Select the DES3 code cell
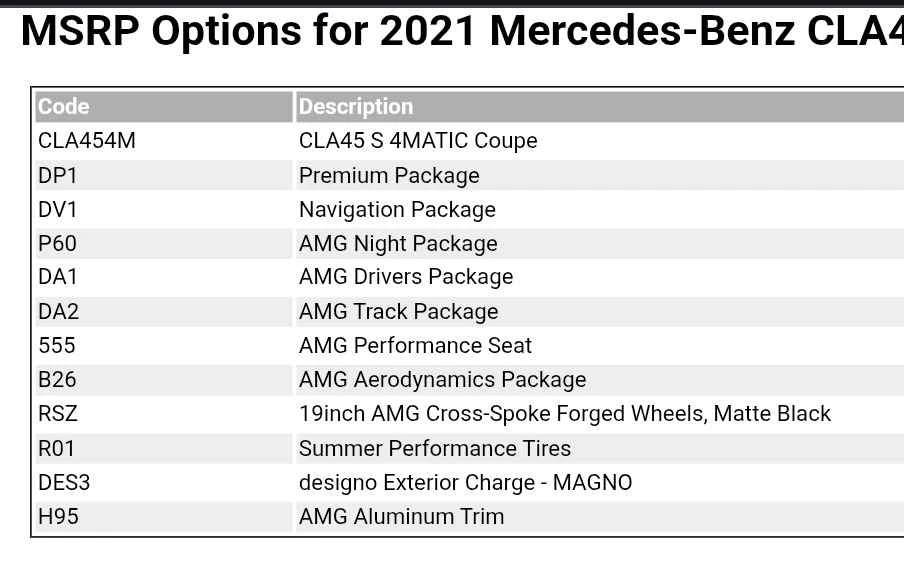This screenshot has height=566, width=904. tap(64, 483)
